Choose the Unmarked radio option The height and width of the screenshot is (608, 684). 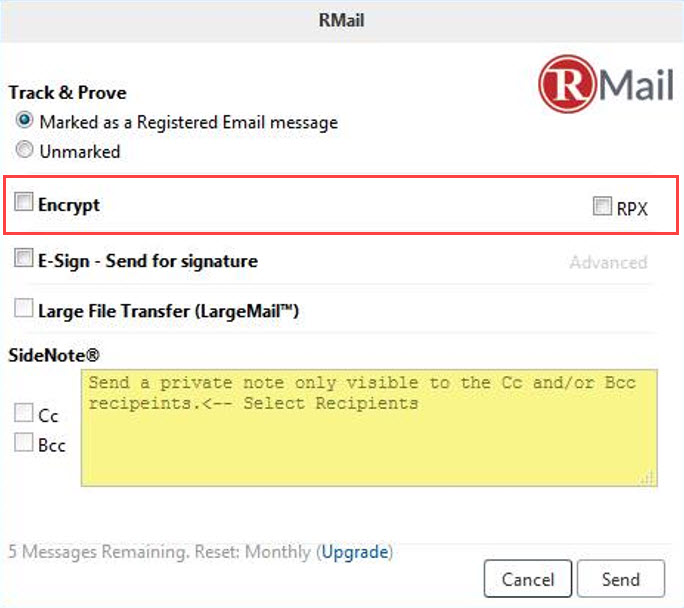(x=24, y=150)
